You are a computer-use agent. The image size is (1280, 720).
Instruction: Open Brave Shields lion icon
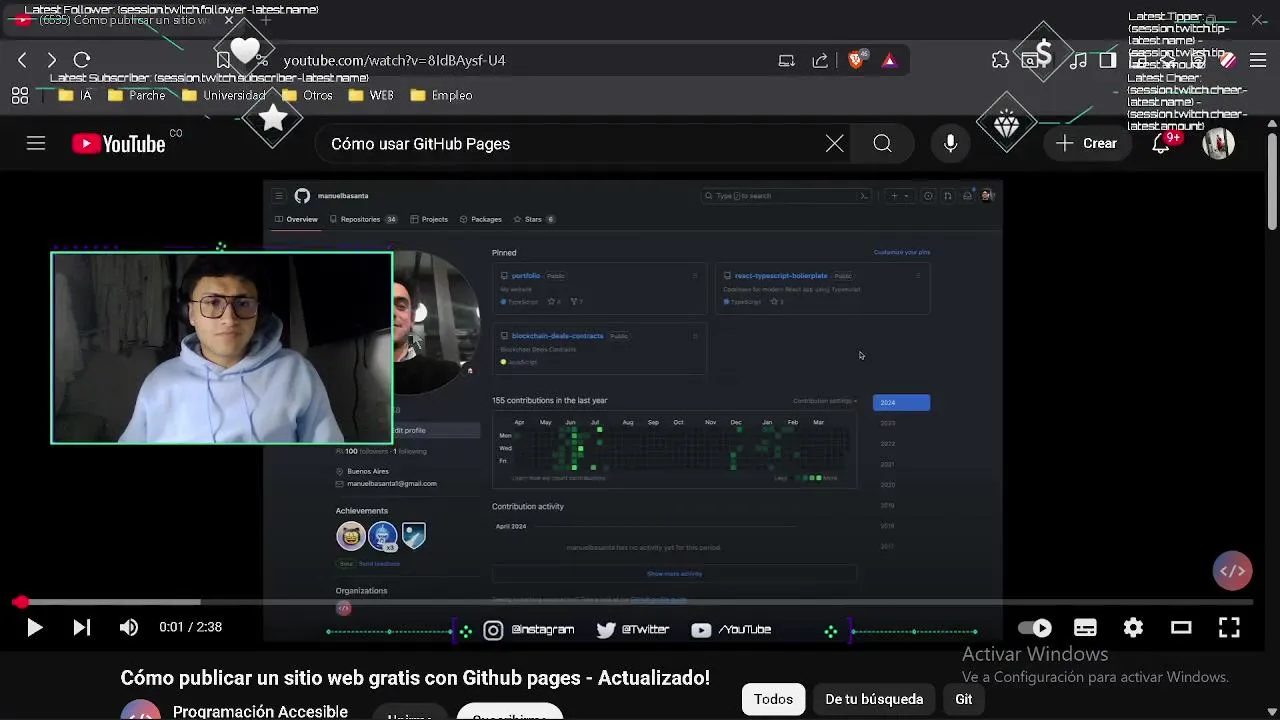pyautogui.click(x=855, y=61)
